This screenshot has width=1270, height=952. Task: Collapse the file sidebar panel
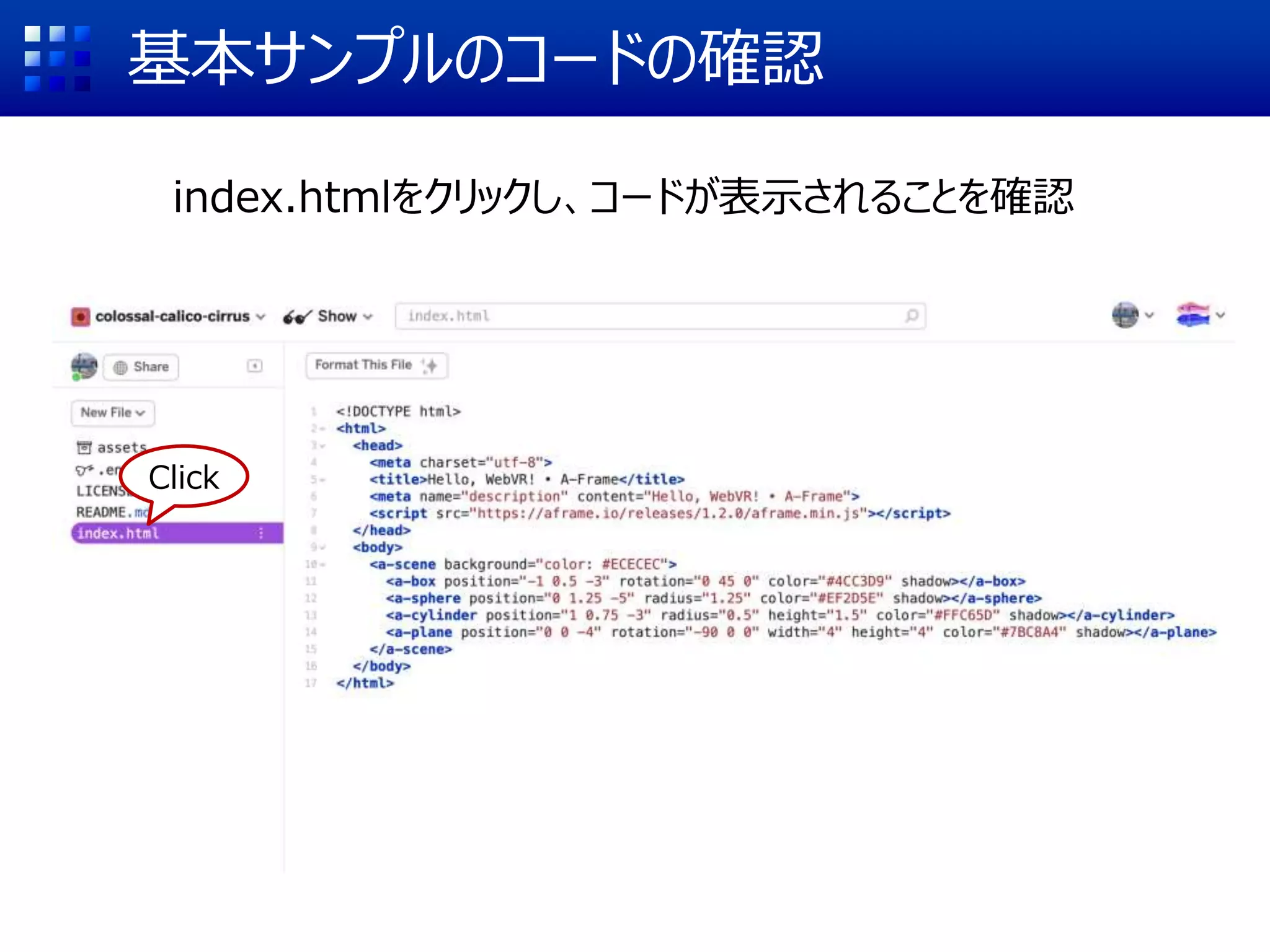pos(254,366)
